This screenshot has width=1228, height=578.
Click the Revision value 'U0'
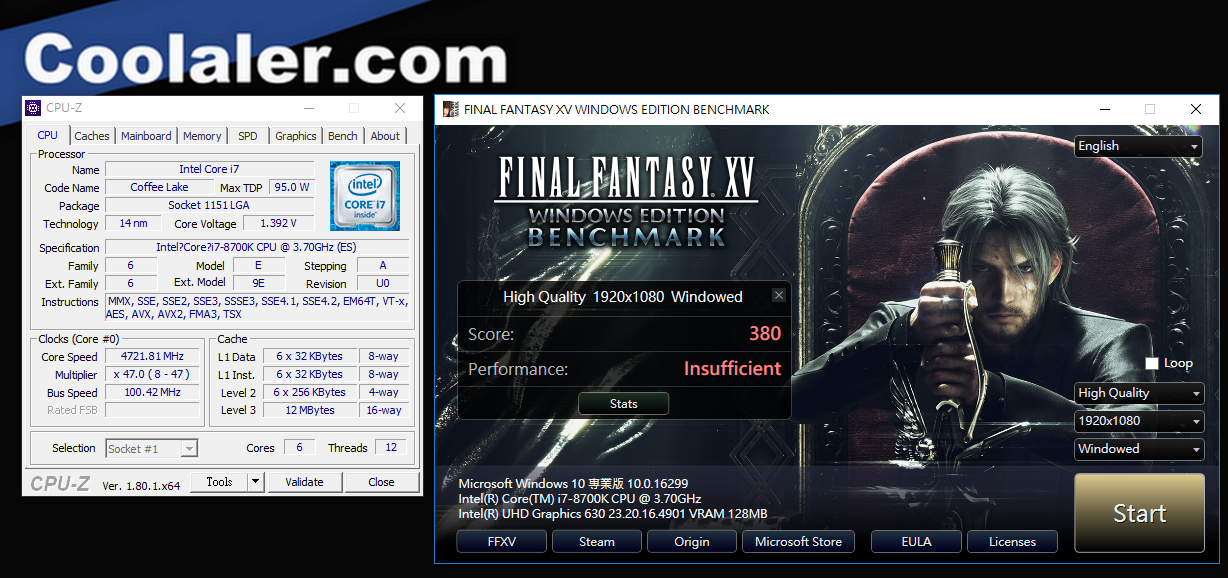pyautogui.click(x=383, y=283)
